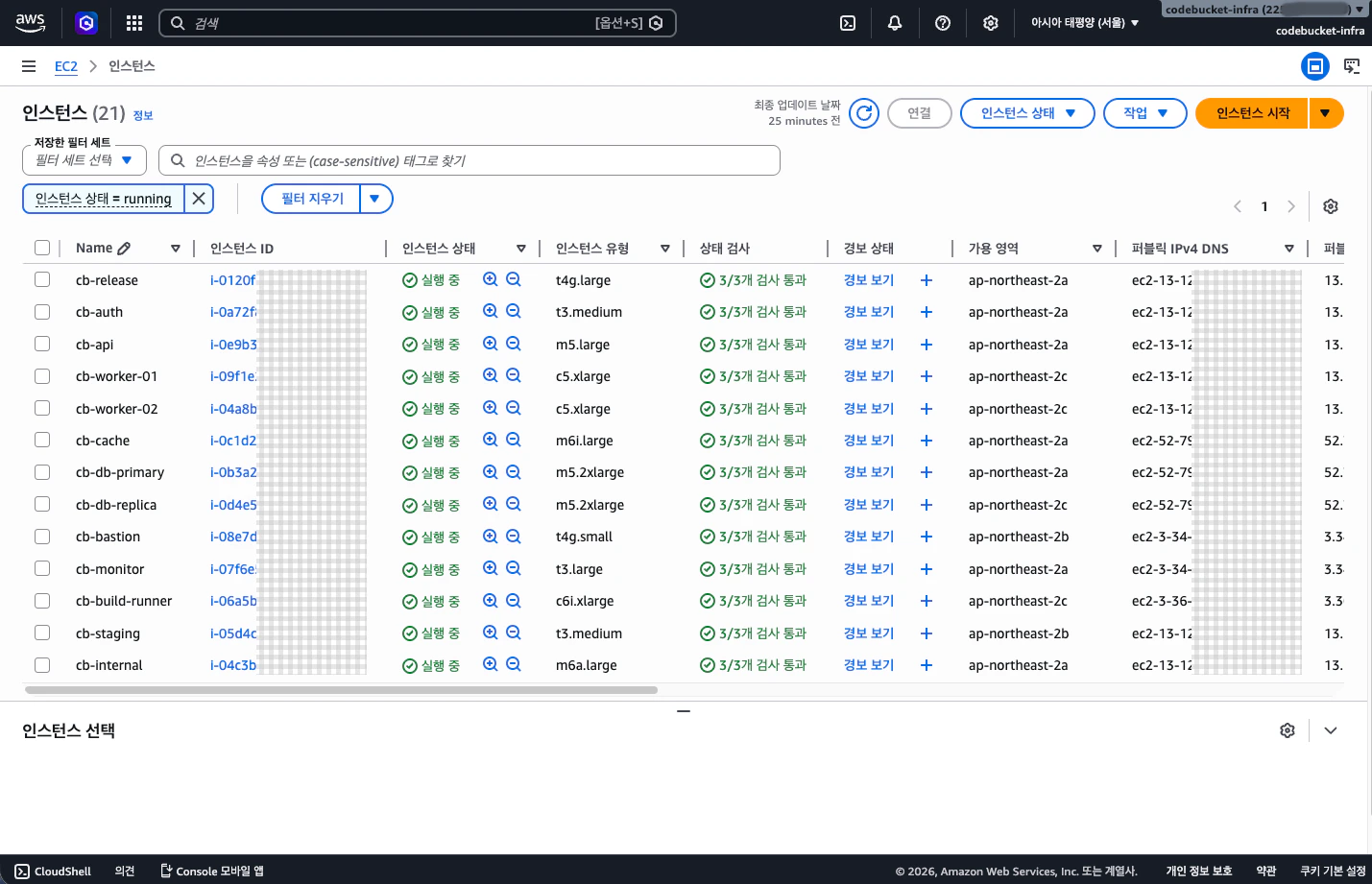
Task: Open the console settings gear in the header
Action: (991, 23)
